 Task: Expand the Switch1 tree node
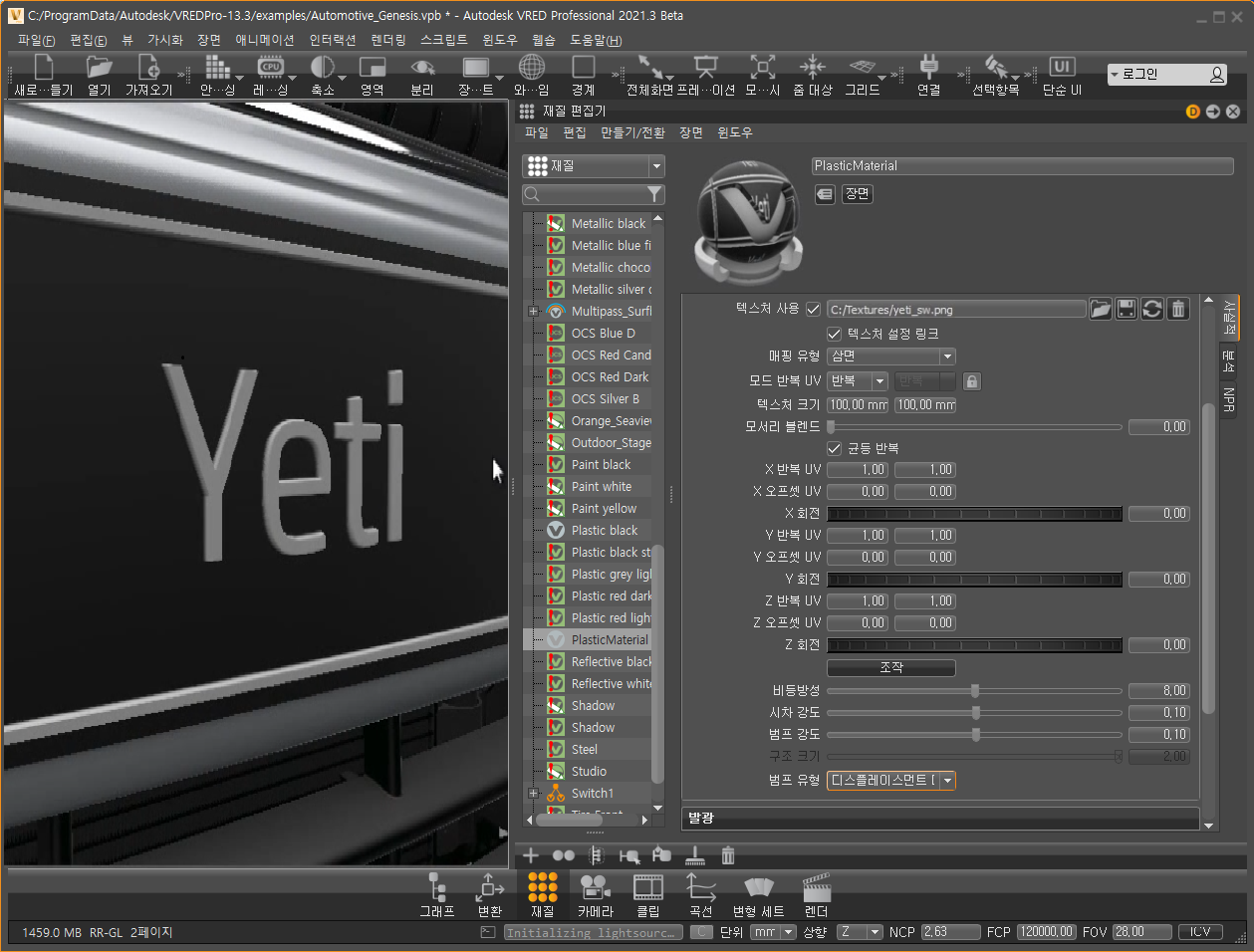point(533,794)
